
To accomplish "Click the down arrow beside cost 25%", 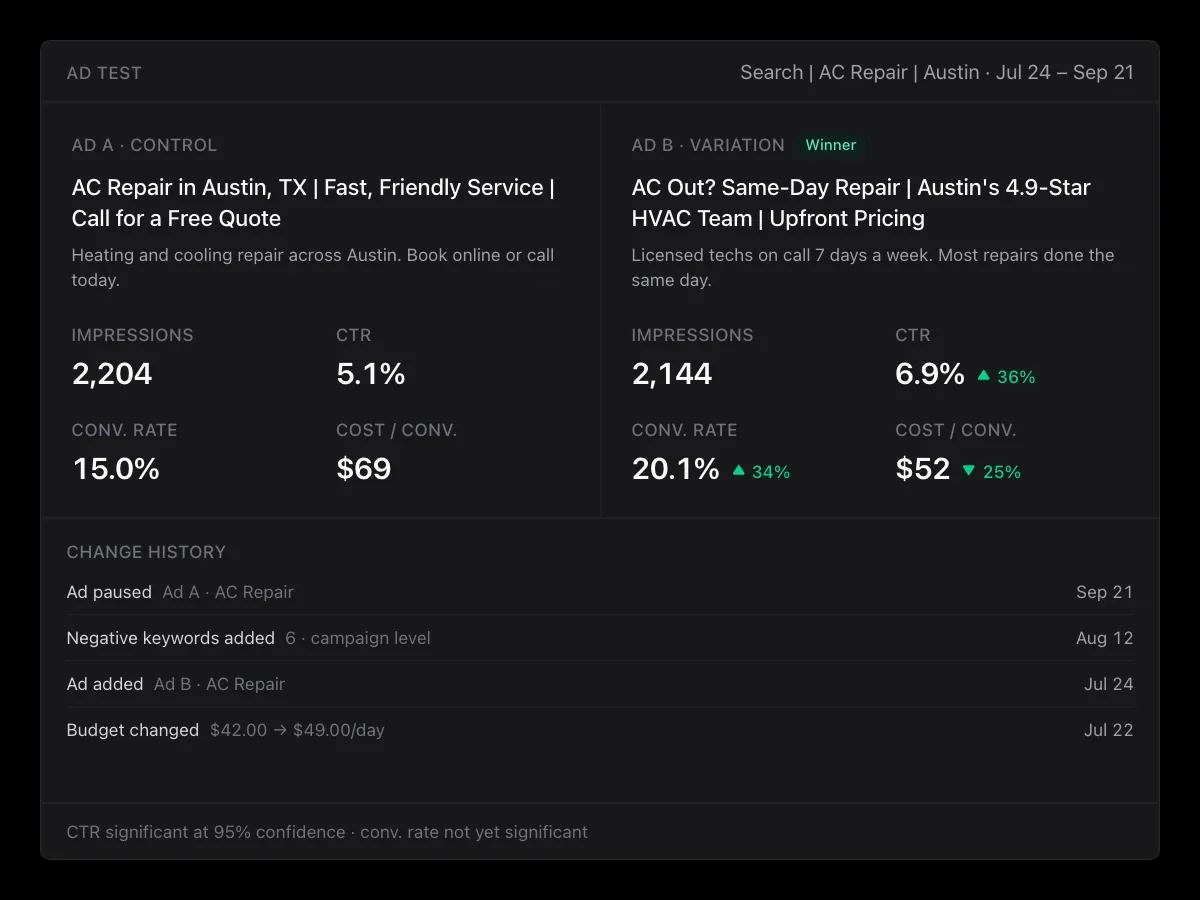I will click(x=968, y=471).
